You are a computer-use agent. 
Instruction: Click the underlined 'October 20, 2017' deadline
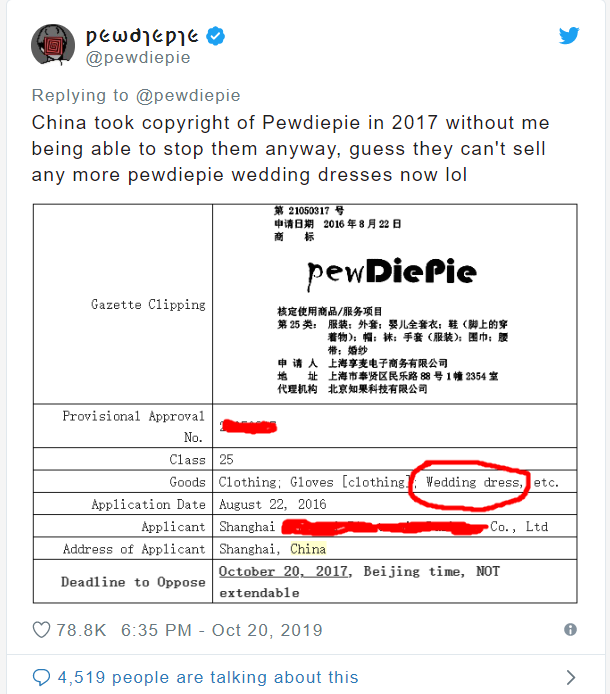click(x=285, y=571)
